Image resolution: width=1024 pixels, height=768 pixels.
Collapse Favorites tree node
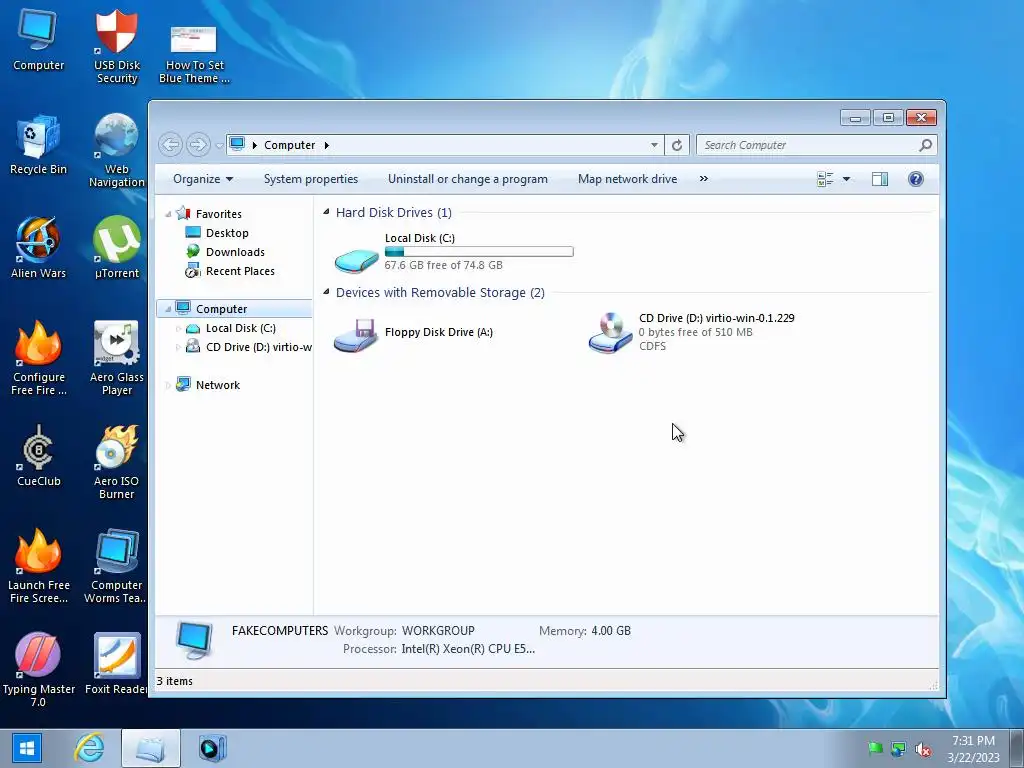pos(168,214)
